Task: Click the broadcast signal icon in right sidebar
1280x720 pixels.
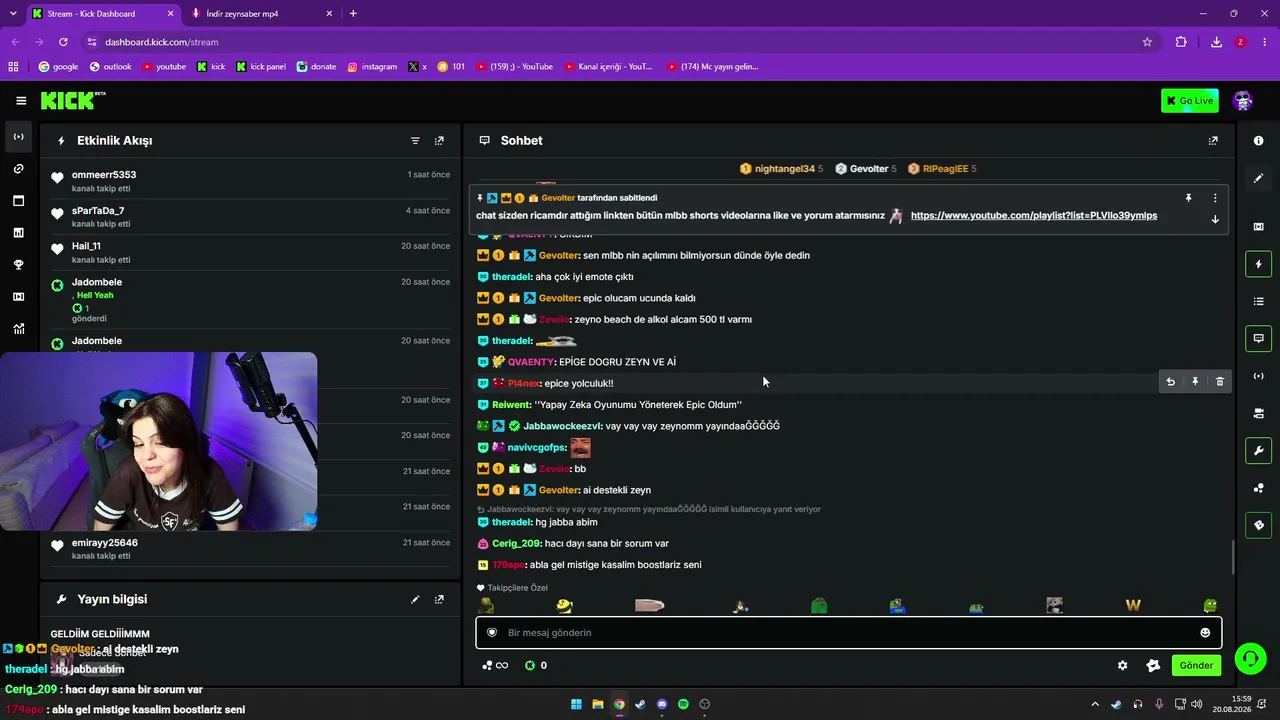Action: coord(1258,376)
